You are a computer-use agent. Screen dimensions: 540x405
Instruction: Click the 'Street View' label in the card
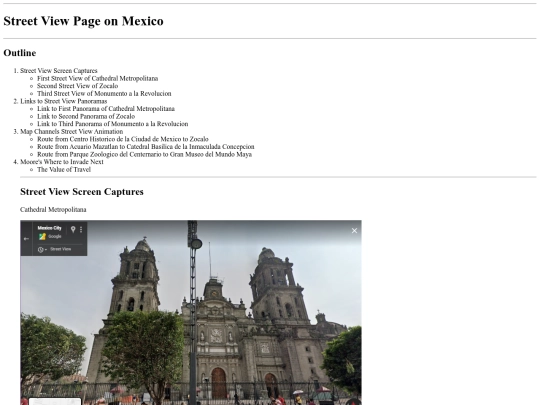click(x=61, y=249)
